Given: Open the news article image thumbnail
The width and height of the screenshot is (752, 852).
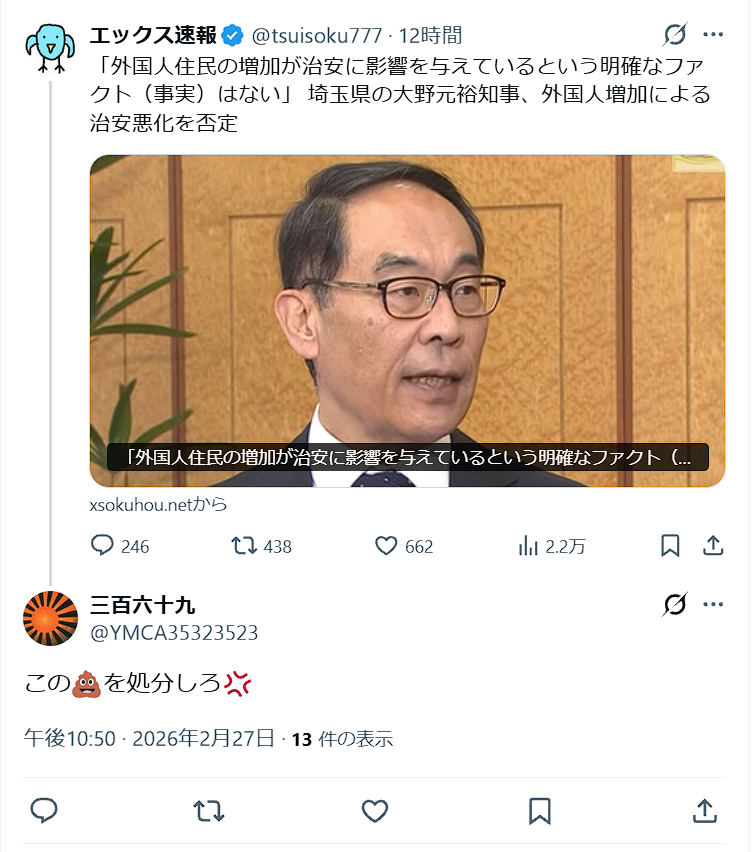Looking at the screenshot, I should click(408, 321).
